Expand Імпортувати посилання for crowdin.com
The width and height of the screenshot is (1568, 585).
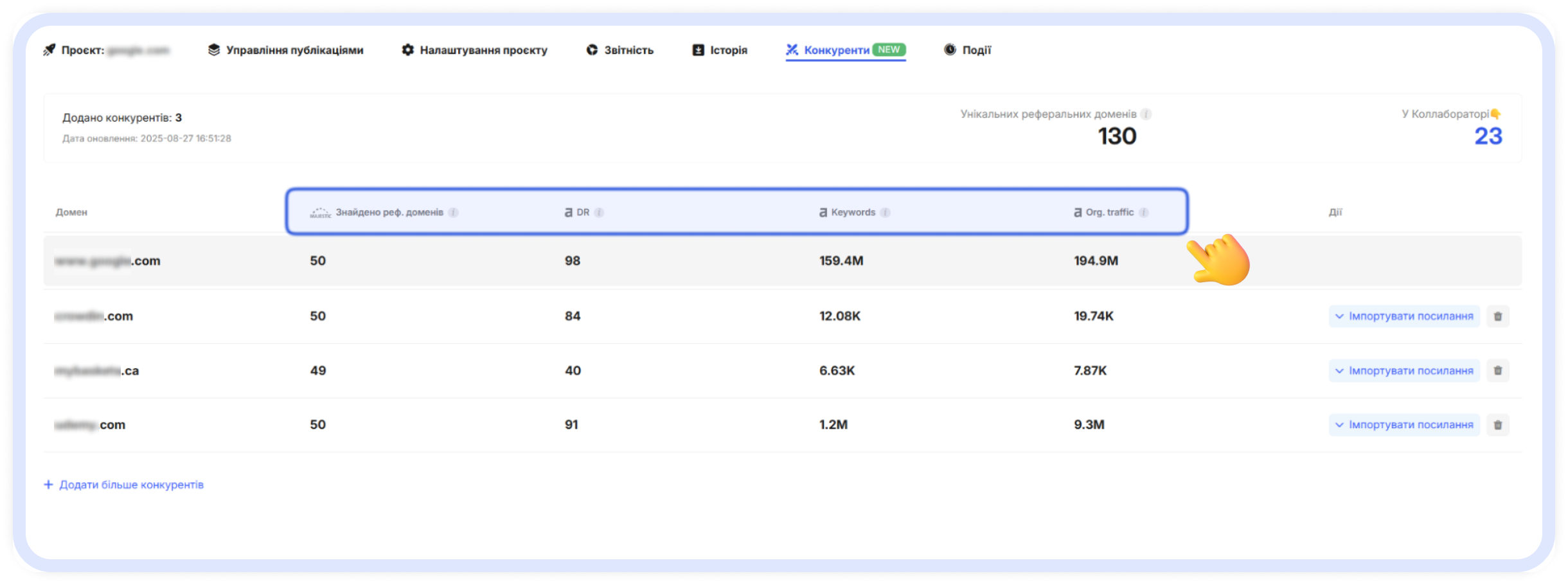click(1404, 316)
